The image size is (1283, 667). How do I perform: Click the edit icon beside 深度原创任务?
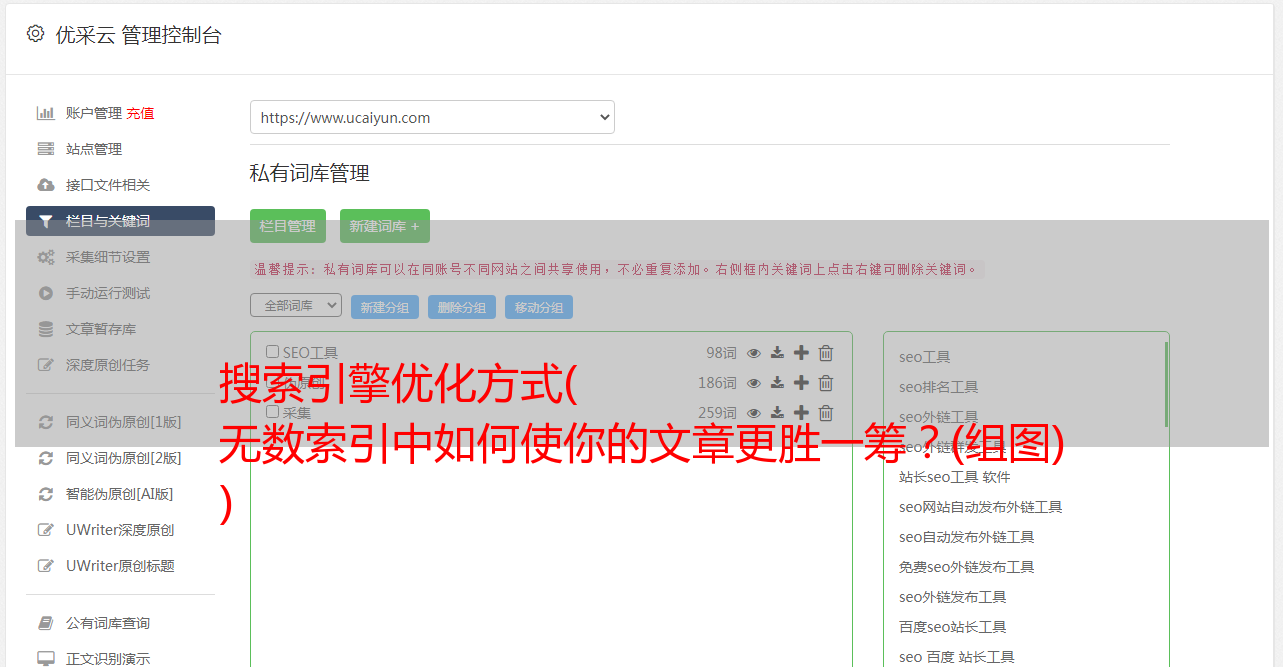[x=45, y=365]
